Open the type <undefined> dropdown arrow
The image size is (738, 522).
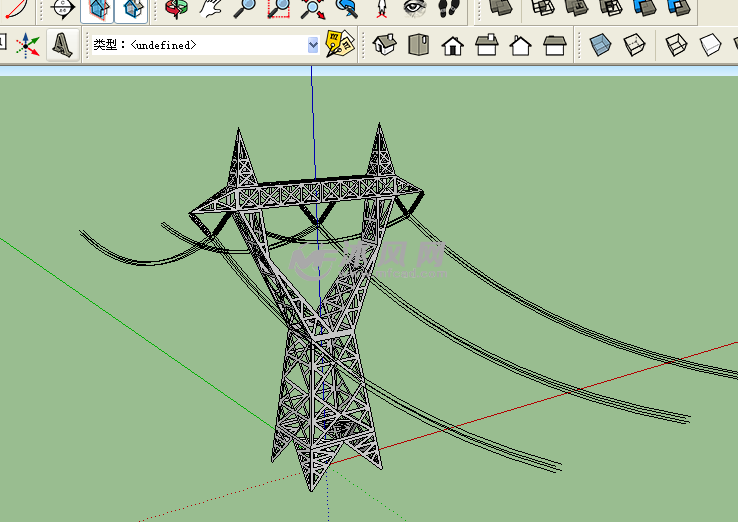pos(313,45)
